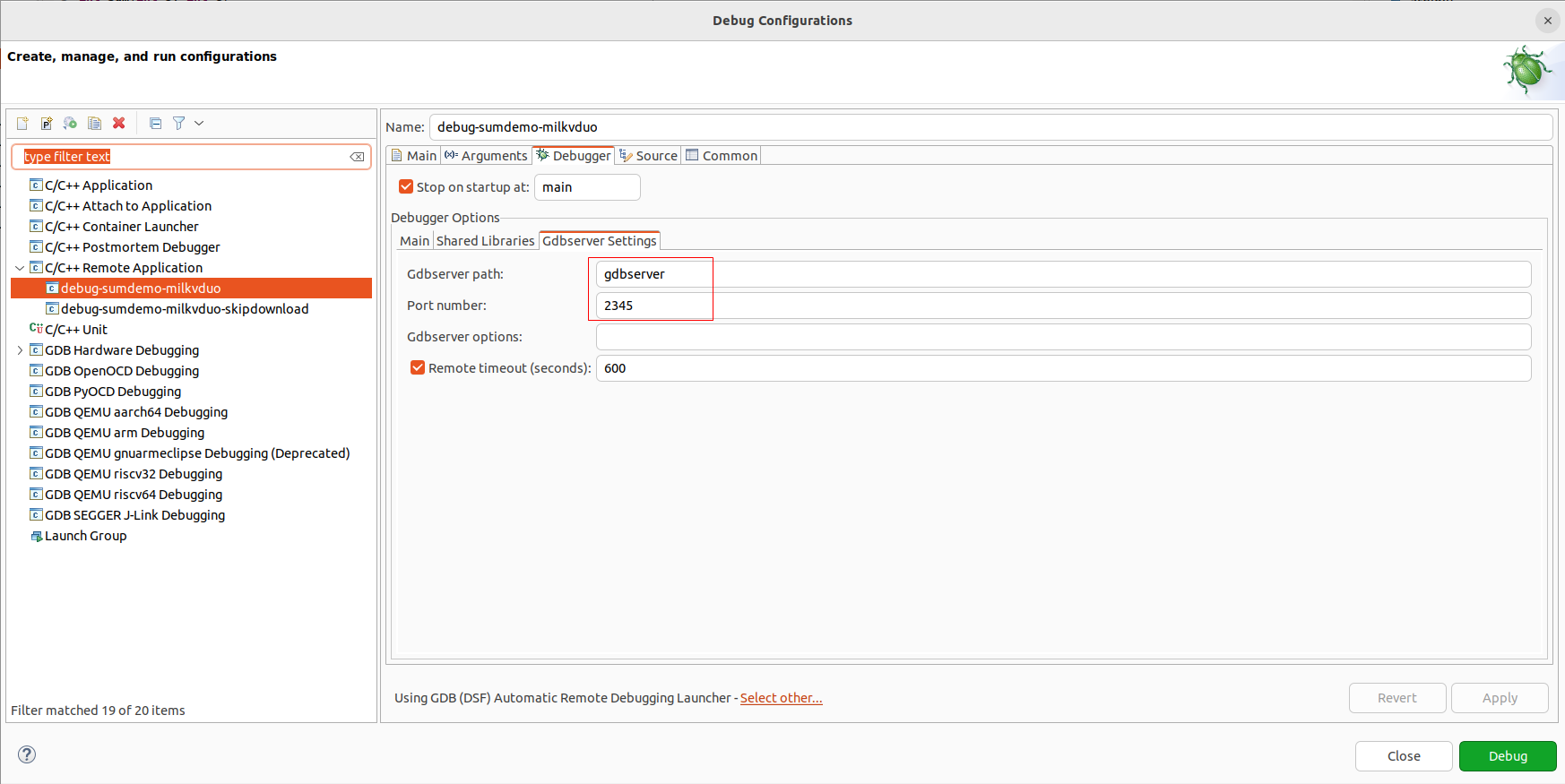Click the Export launch configuration icon

coord(70,124)
